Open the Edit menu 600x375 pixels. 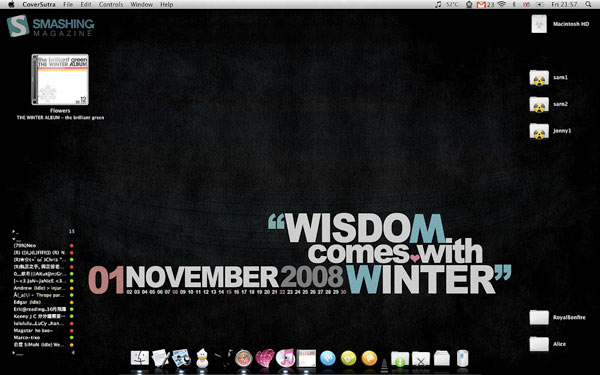pos(86,5)
